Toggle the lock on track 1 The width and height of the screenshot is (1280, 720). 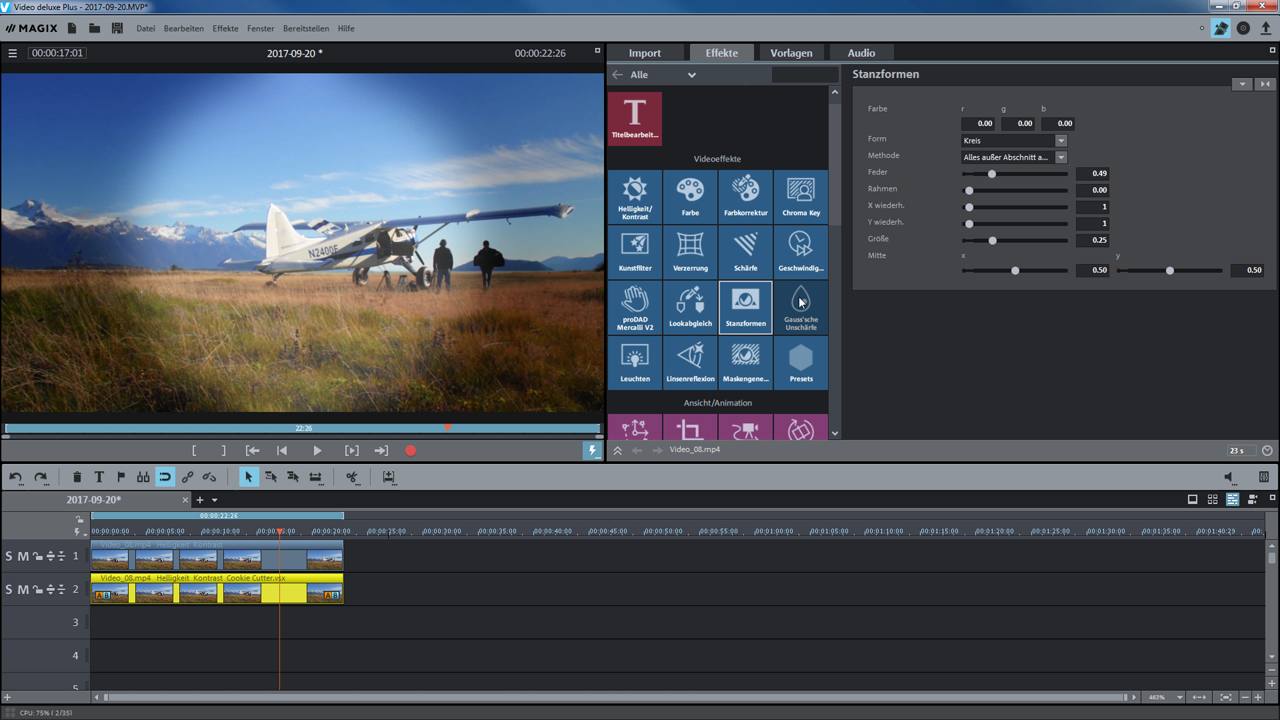coord(37,556)
